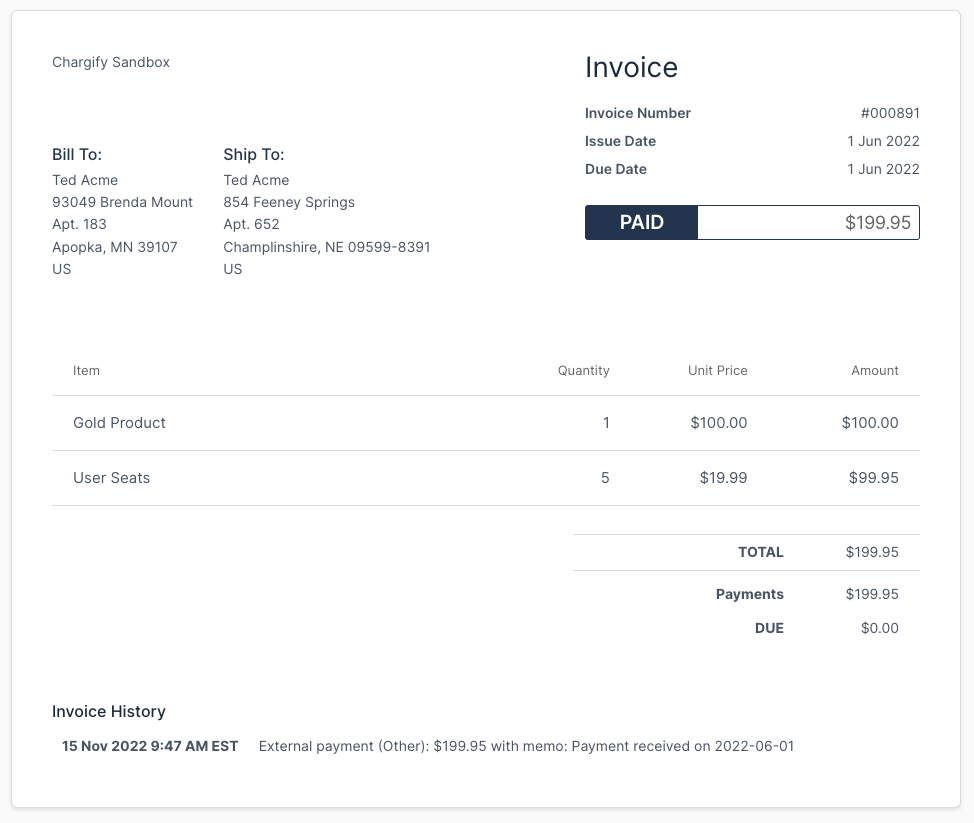Select the Quantity column header
The image size is (974, 823).
click(x=583, y=370)
